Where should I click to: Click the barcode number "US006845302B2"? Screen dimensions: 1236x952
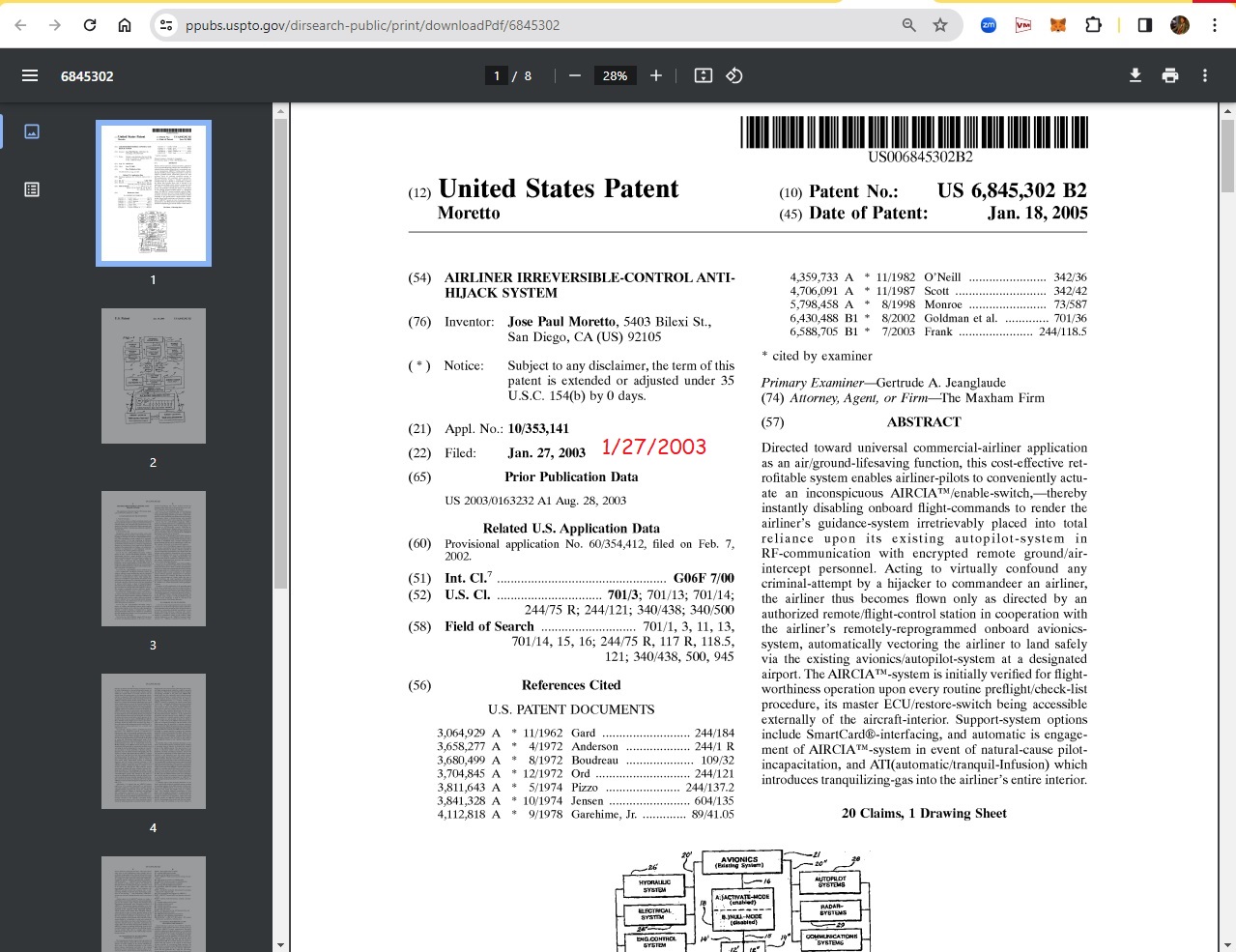920,157
